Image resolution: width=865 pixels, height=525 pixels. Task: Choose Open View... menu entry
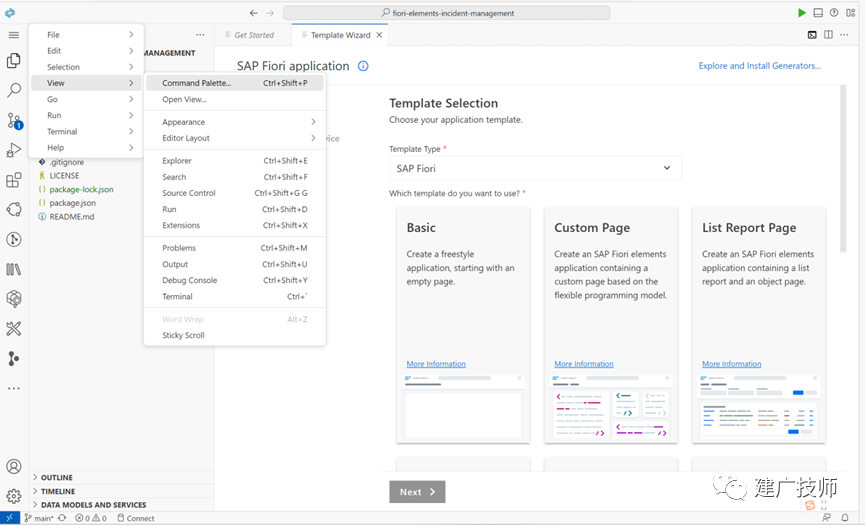tap(235, 99)
